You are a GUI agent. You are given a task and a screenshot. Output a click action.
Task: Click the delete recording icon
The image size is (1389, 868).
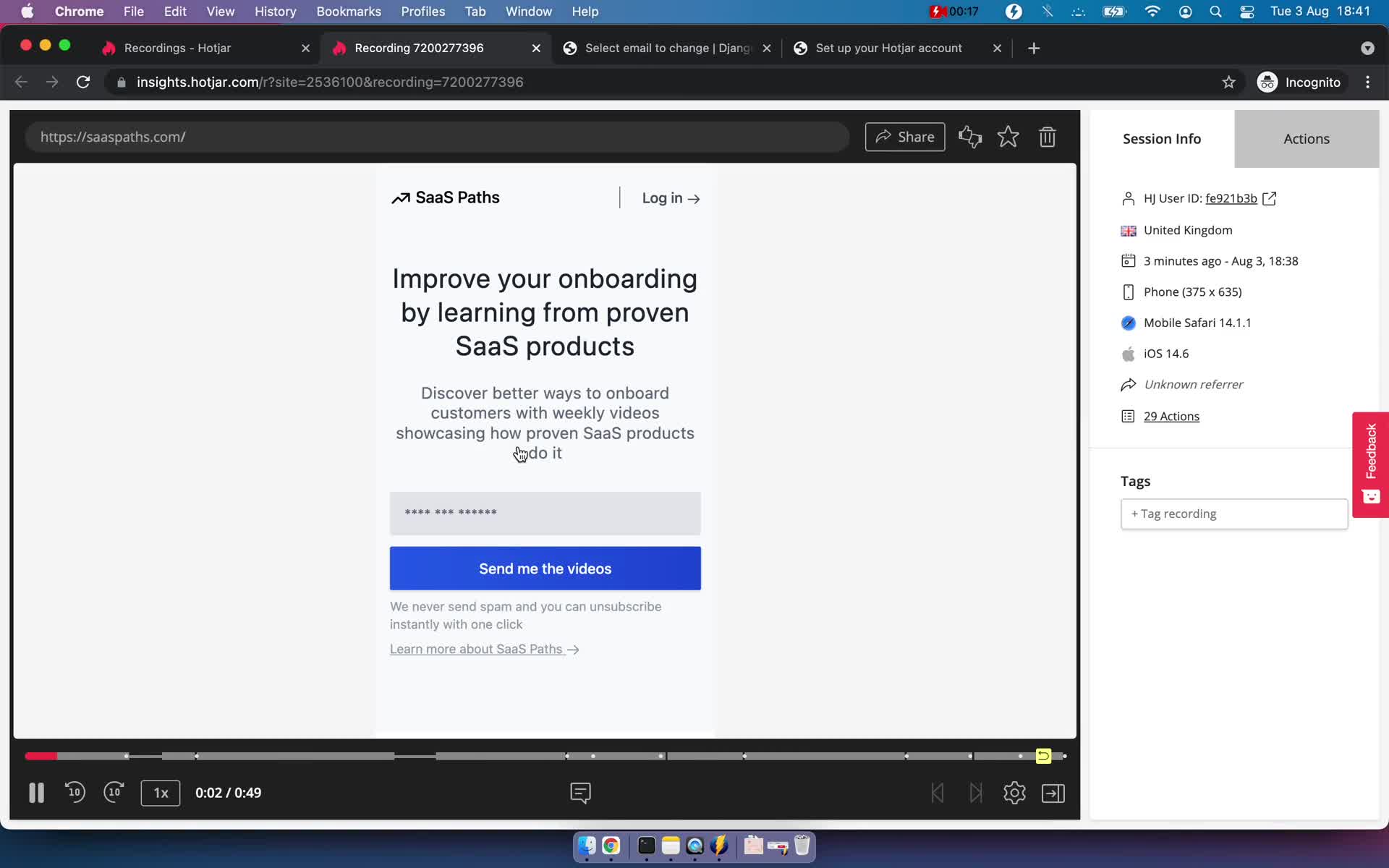pos(1048,137)
